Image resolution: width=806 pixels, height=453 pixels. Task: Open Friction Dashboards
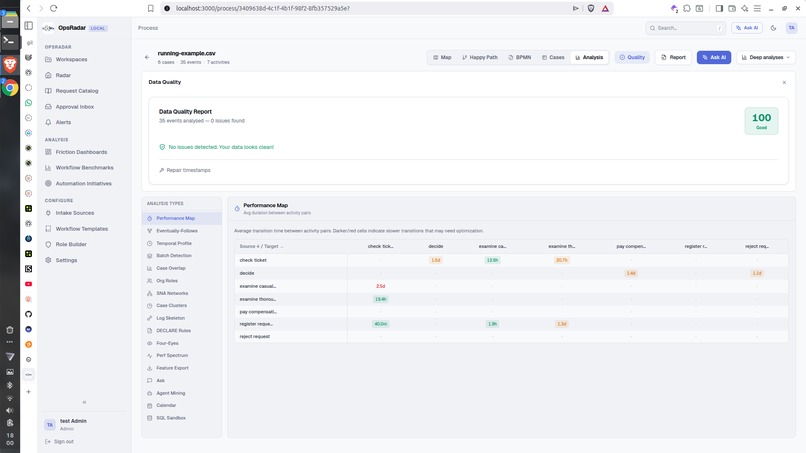[x=81, y=152]
